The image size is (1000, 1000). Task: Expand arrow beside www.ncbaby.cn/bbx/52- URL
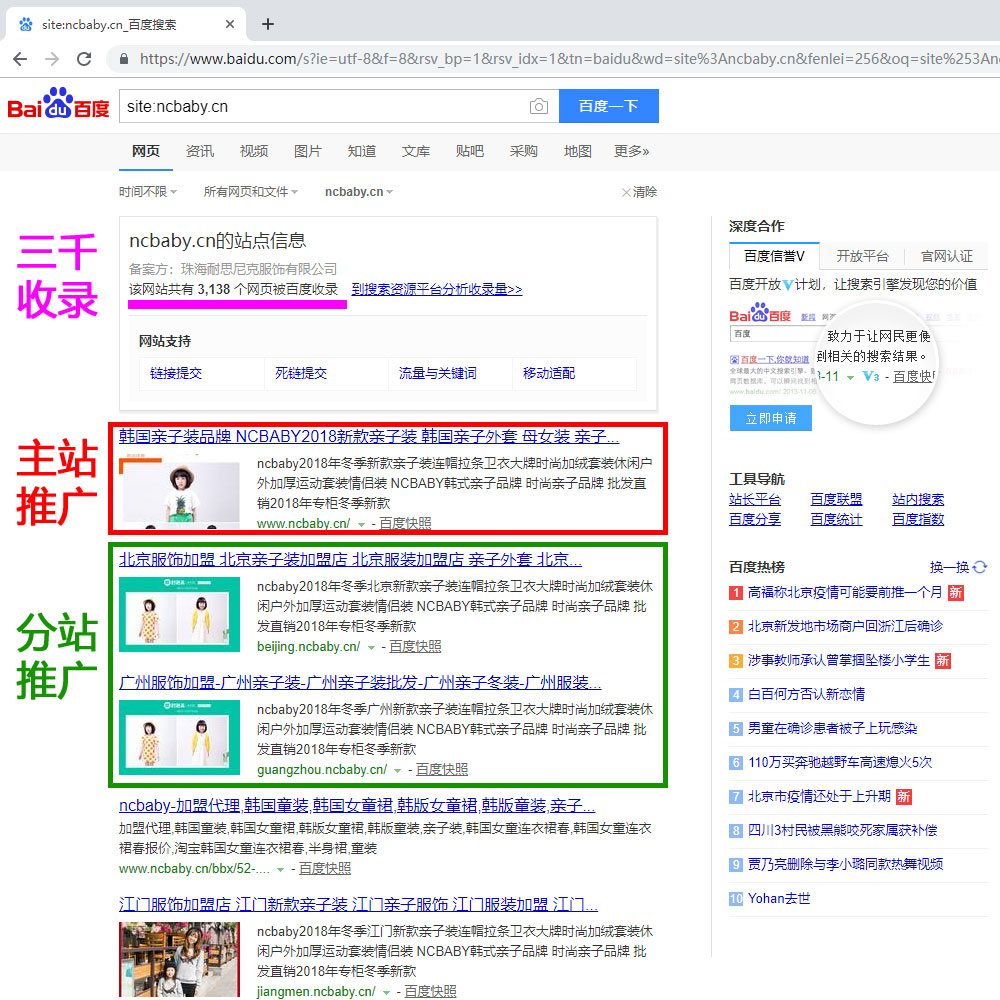point(280,869)
